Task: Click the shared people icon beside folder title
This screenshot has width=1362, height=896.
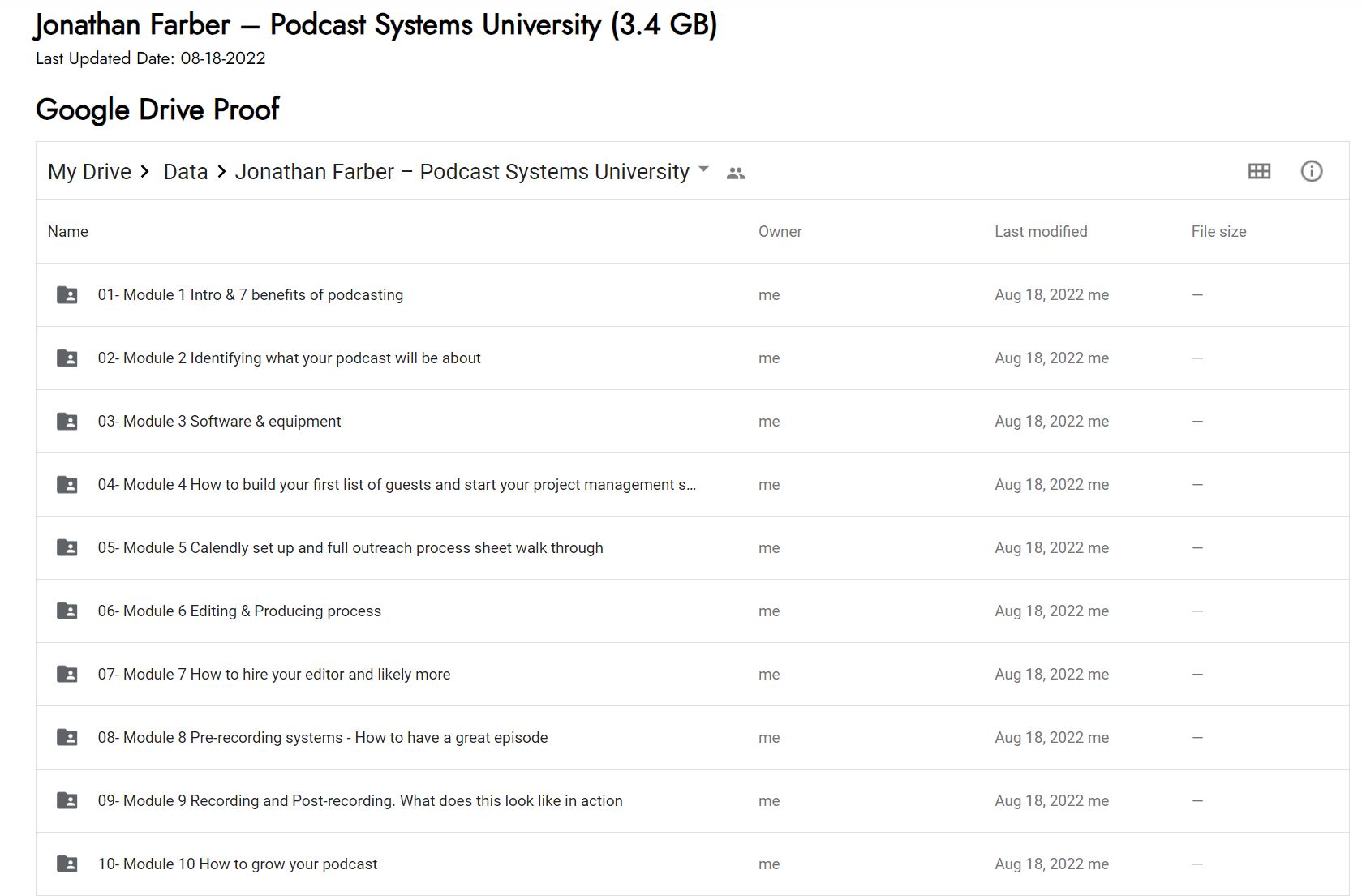Action: coord(736,173)
